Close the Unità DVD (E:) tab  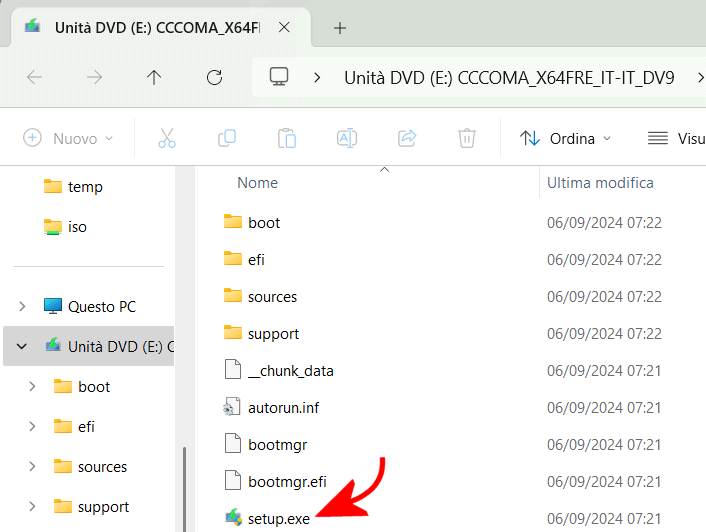284,27
